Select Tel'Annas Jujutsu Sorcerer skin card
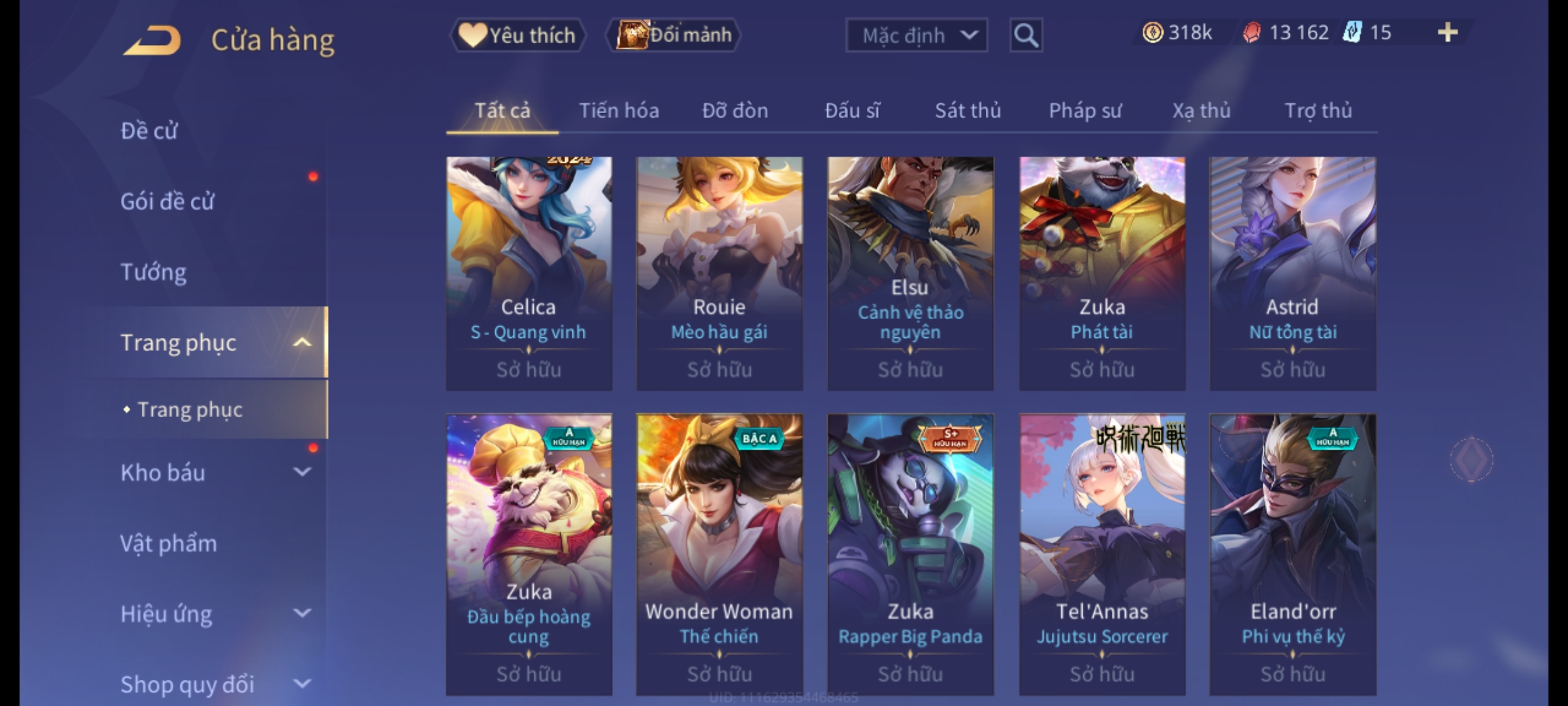 [x=1102, y=554]
